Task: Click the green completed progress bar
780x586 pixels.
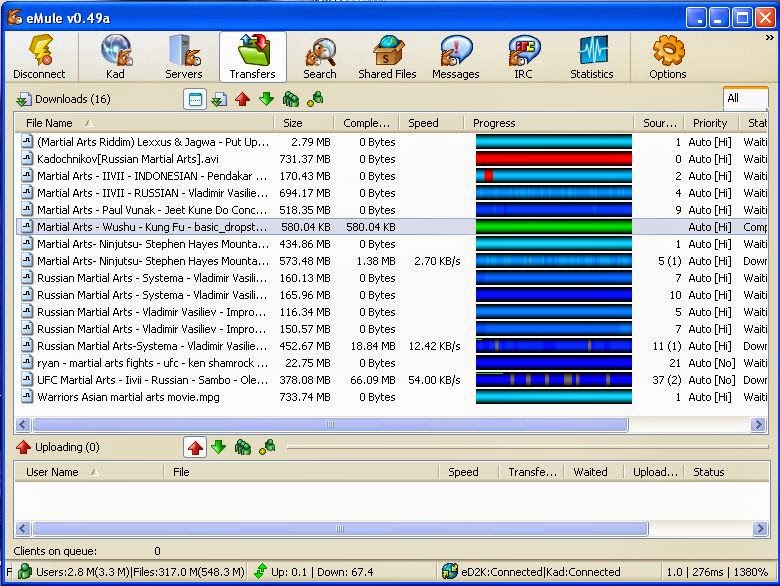Action: (554, 227)
